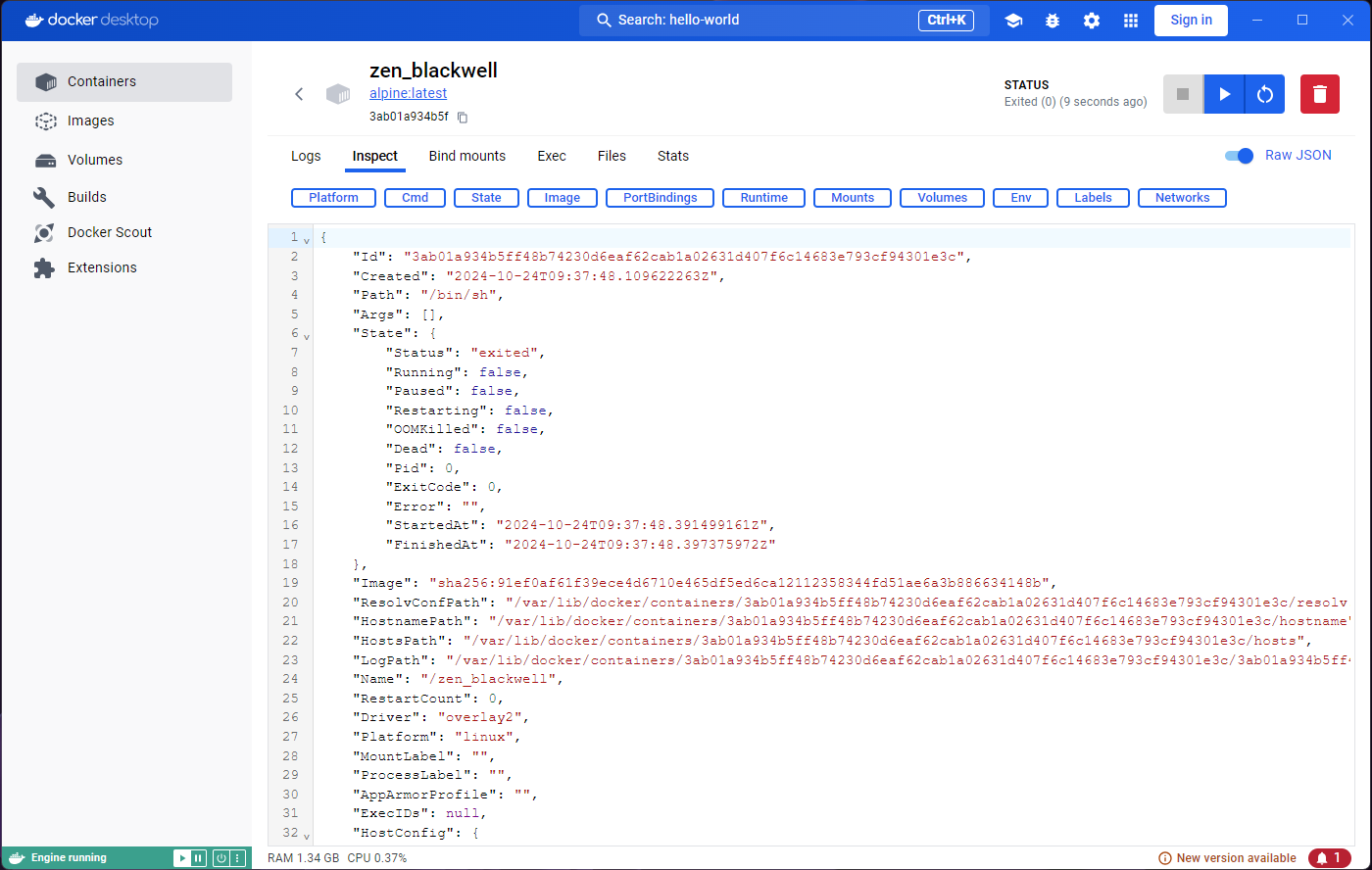This screenshot has width=1372, height=870.
Task: Pause the Docker engine from the status bar
Action: (x=199, y=858)
